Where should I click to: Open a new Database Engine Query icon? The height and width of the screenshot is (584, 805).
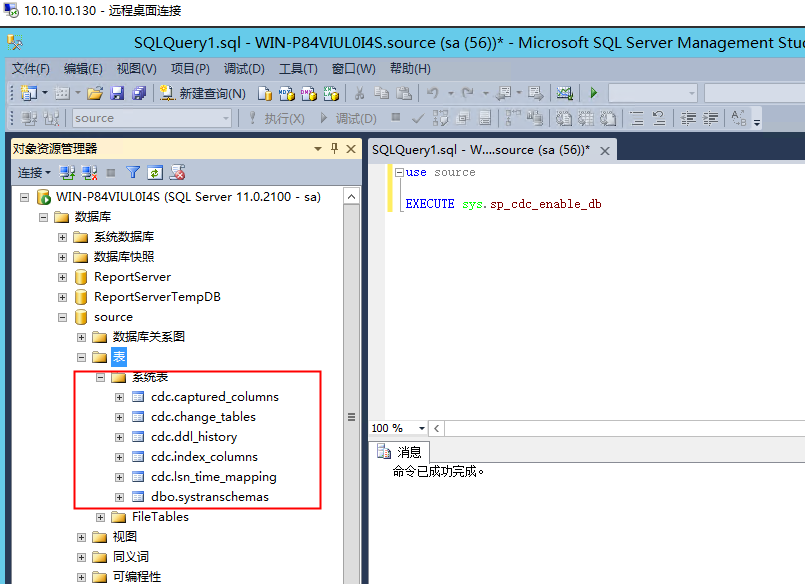point(262,94)
